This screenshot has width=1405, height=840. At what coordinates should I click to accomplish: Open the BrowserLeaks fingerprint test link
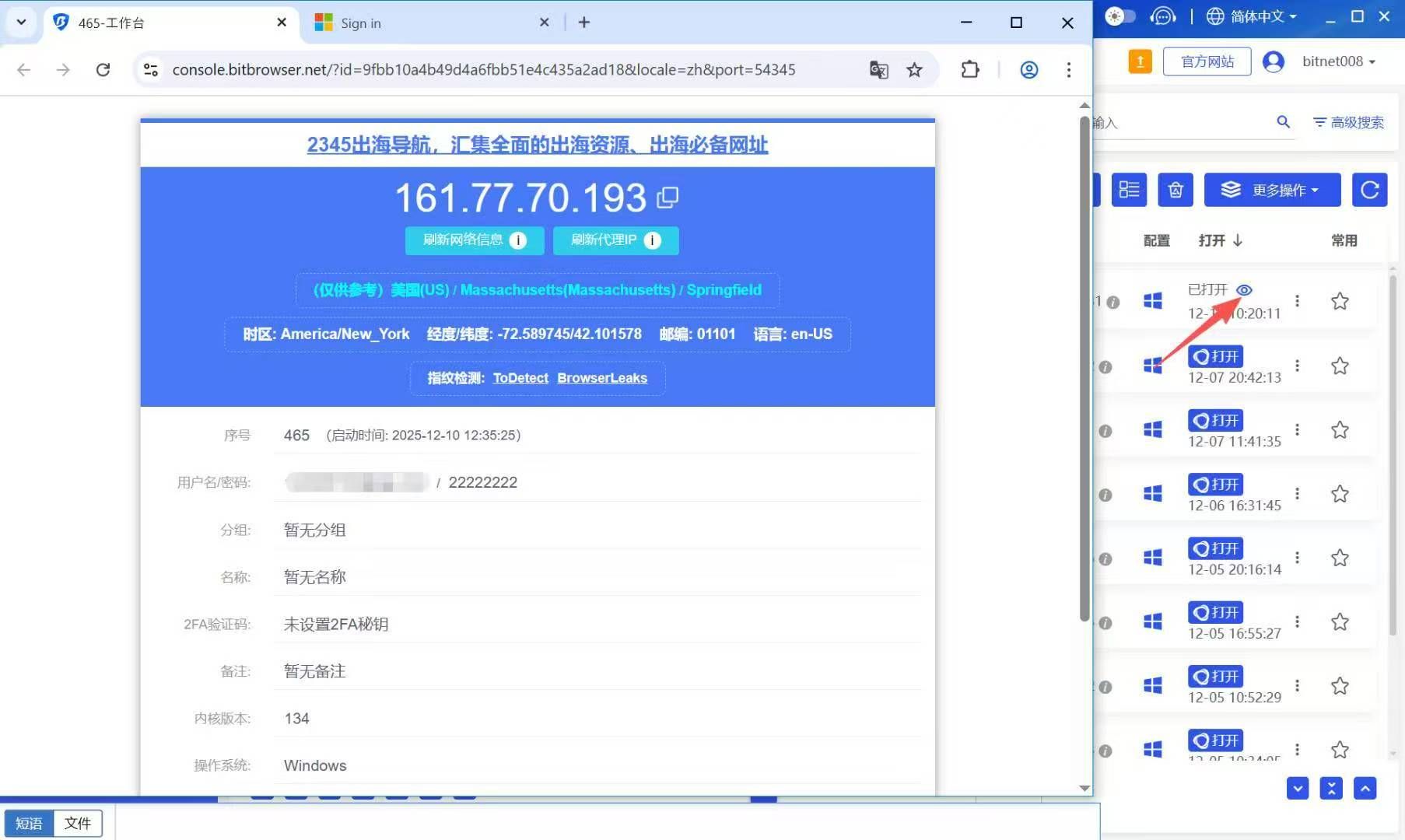point(602,378)
